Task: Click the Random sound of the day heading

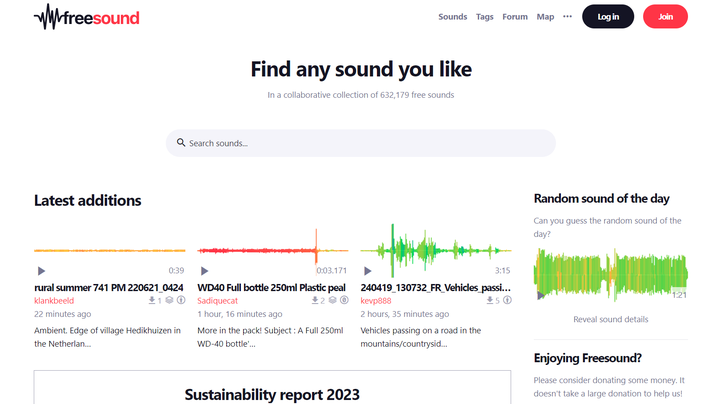Action: coord(602,199)
